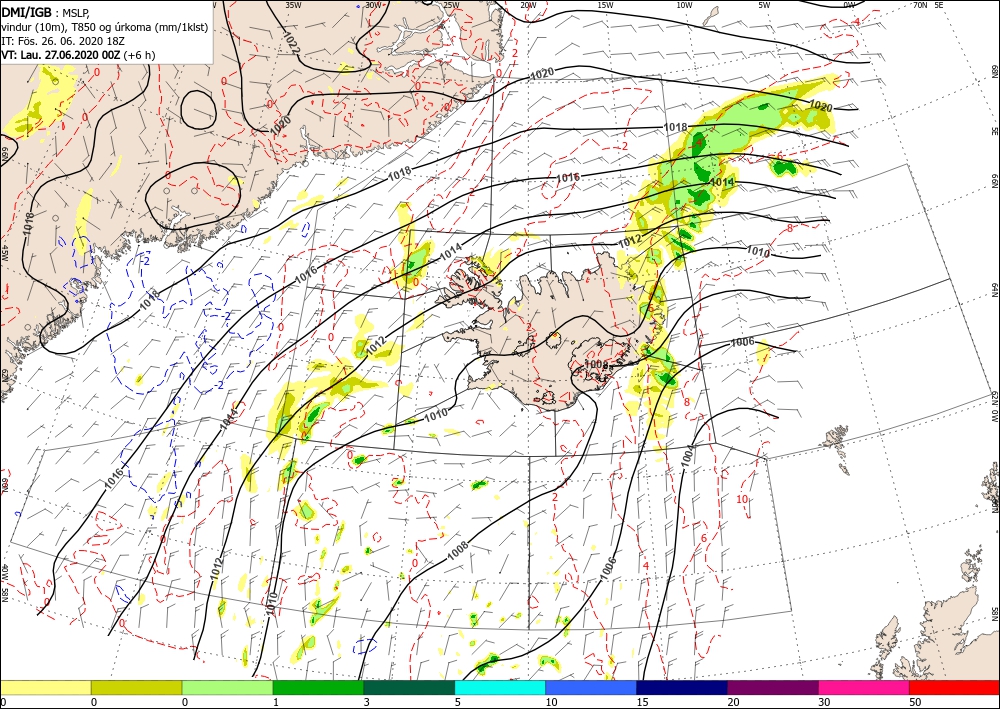Click the '70N 5E' corner label
Viewport: 1000px width, 709px height.
[x=929, y=5]
